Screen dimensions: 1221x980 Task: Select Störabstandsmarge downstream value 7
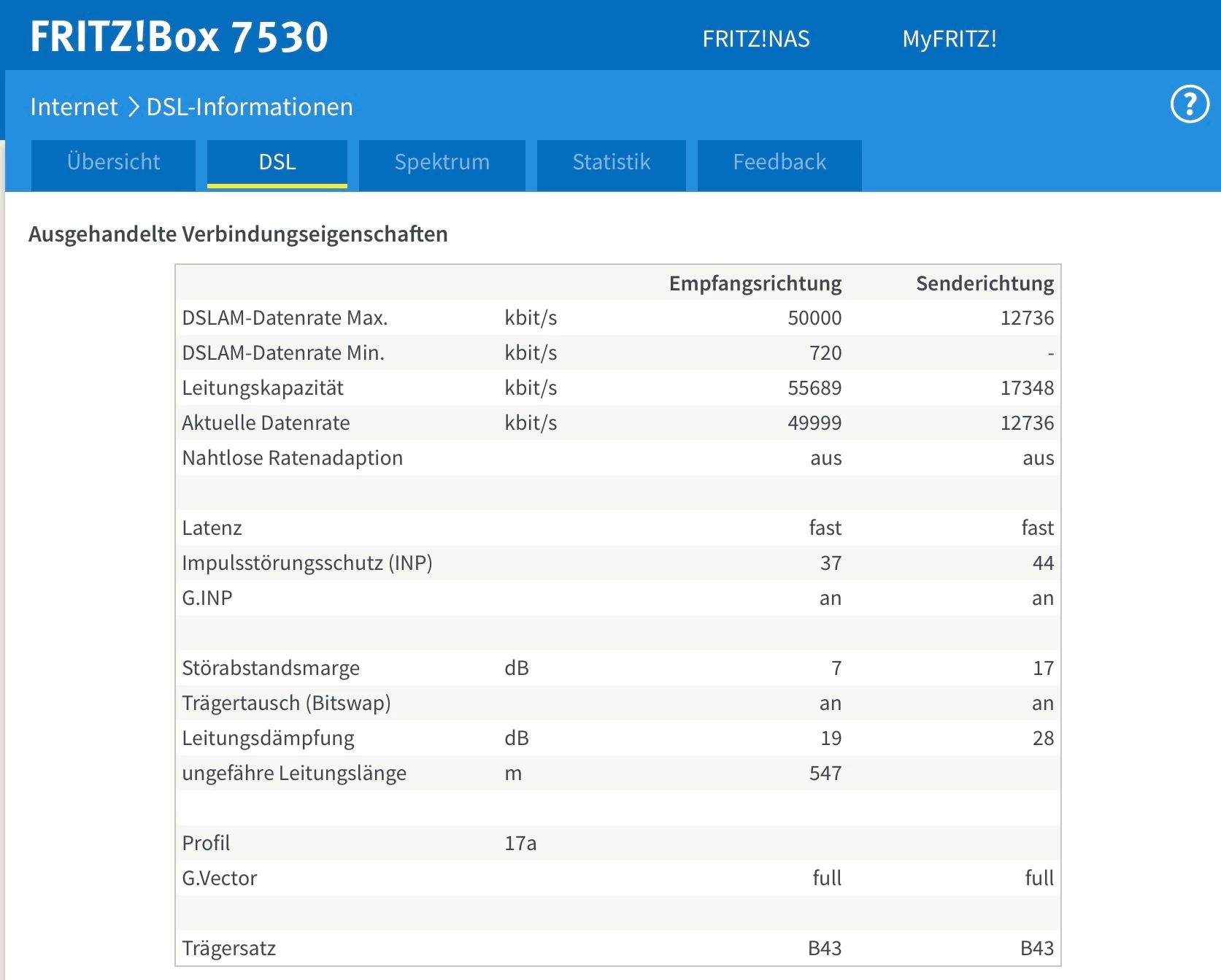point(836,668)
